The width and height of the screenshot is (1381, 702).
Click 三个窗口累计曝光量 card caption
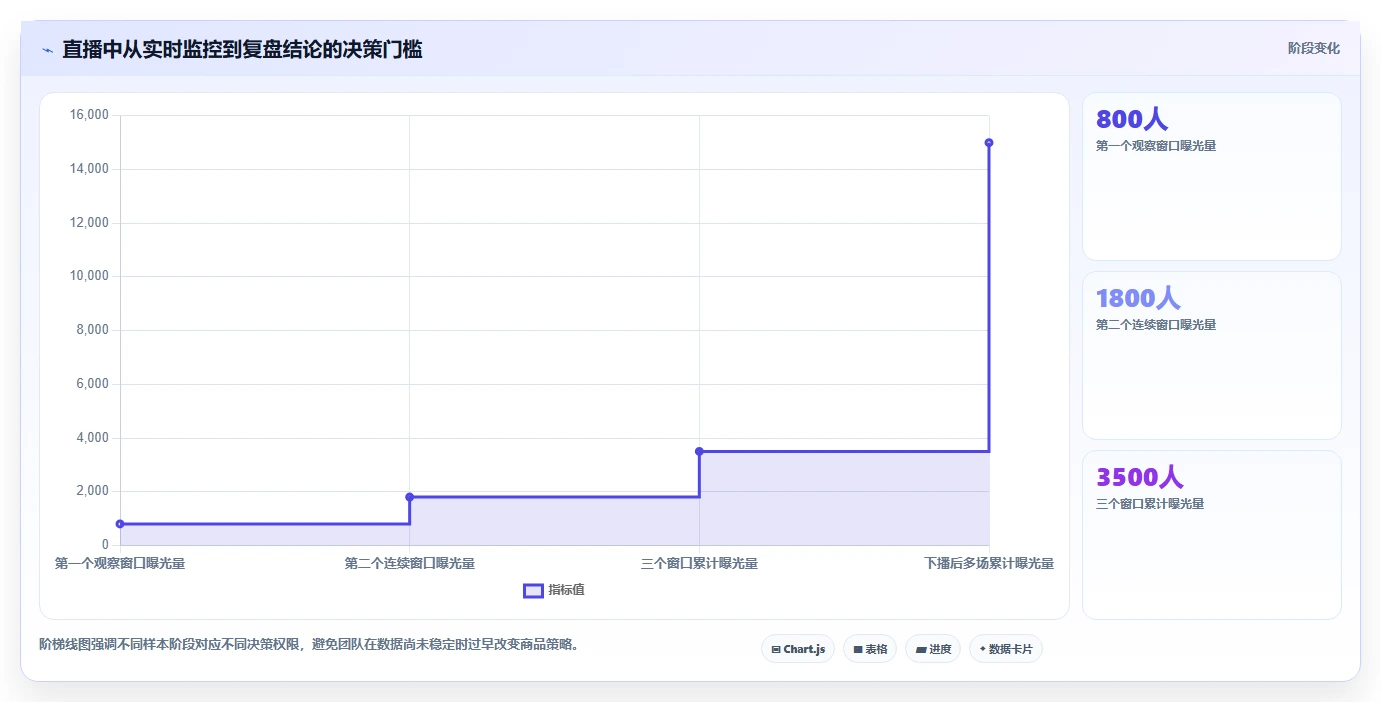pos(1149,504)
